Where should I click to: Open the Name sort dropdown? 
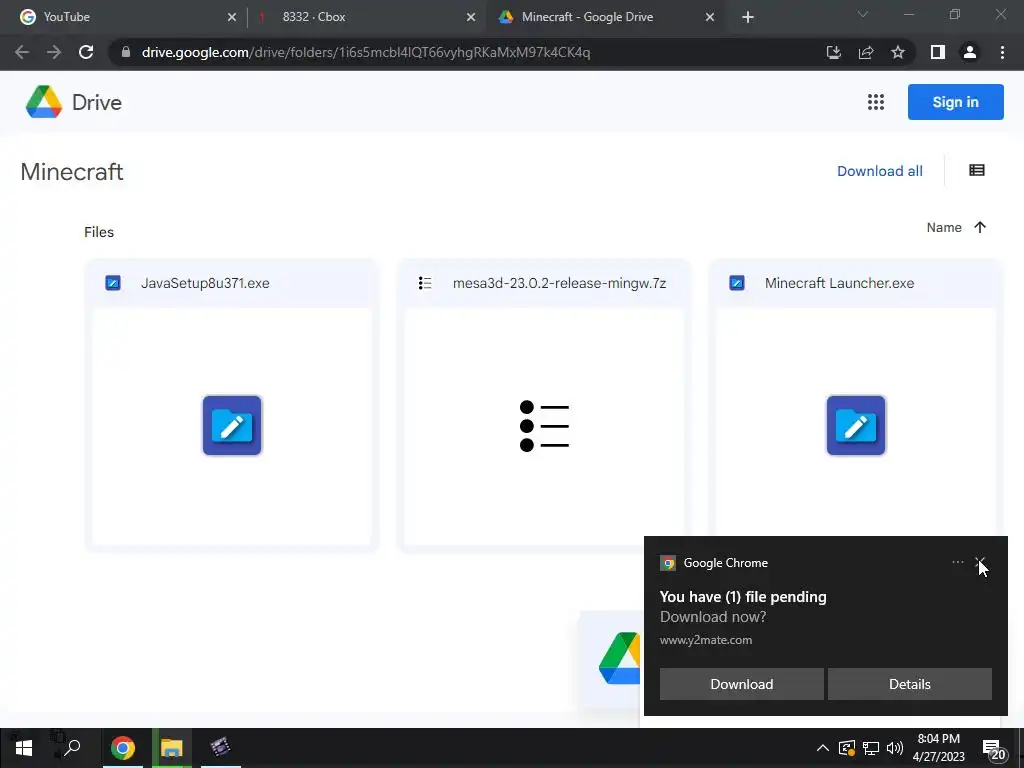click(x=944, y=227)
